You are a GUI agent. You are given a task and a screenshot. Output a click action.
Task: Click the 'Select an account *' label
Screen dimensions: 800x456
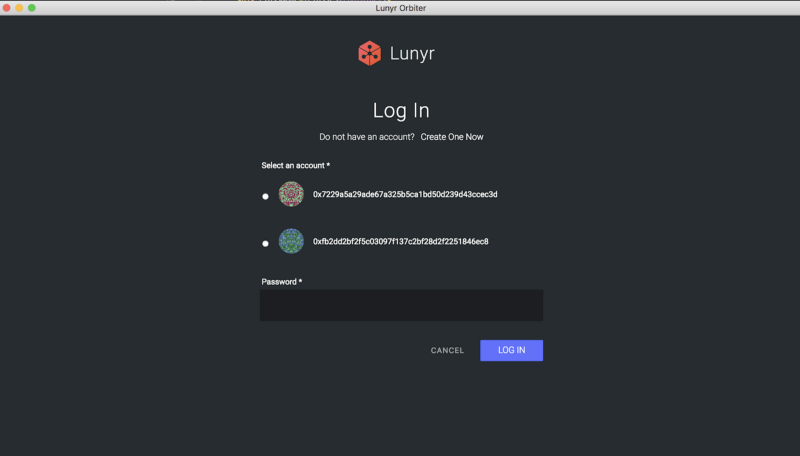coord(295,165)
